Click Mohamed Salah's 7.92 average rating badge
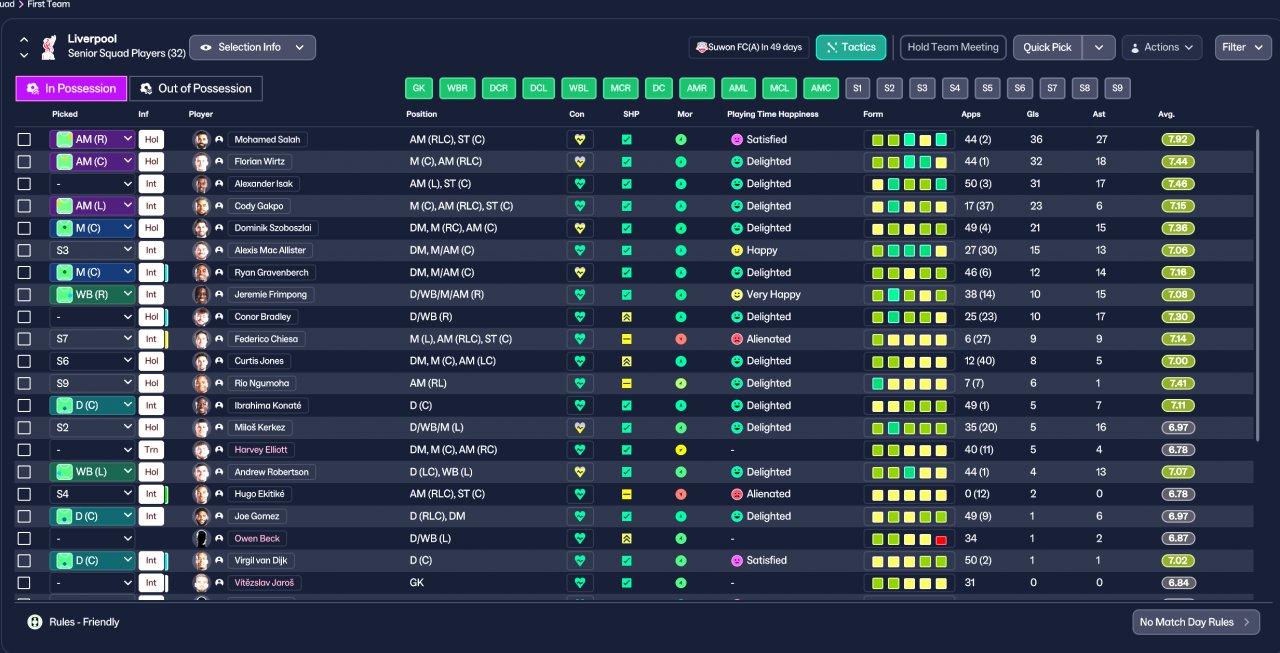This screenshot has height=653, width=1280. (1178, 140)
